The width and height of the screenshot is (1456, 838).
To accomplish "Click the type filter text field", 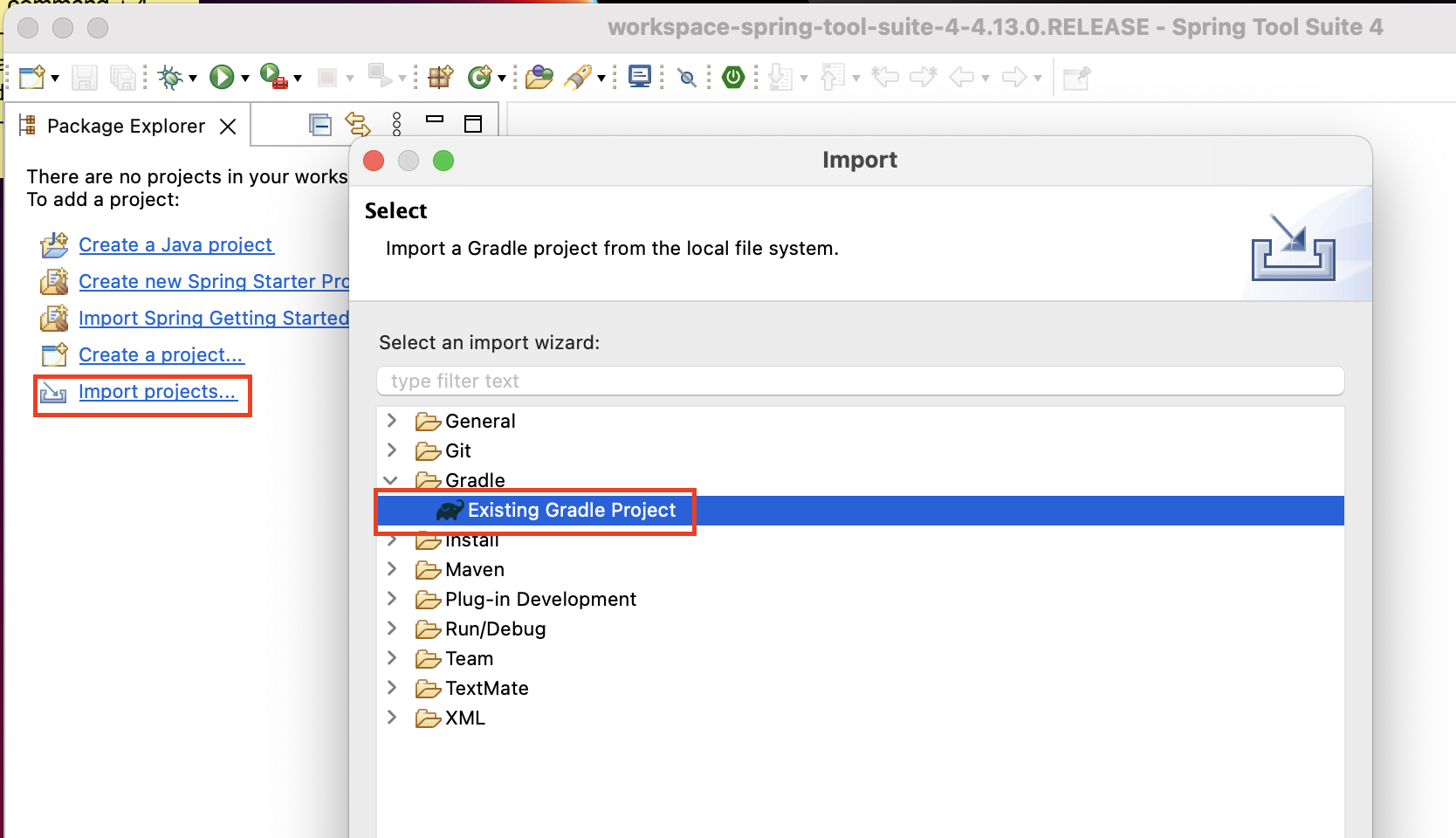I will [860, 381].
